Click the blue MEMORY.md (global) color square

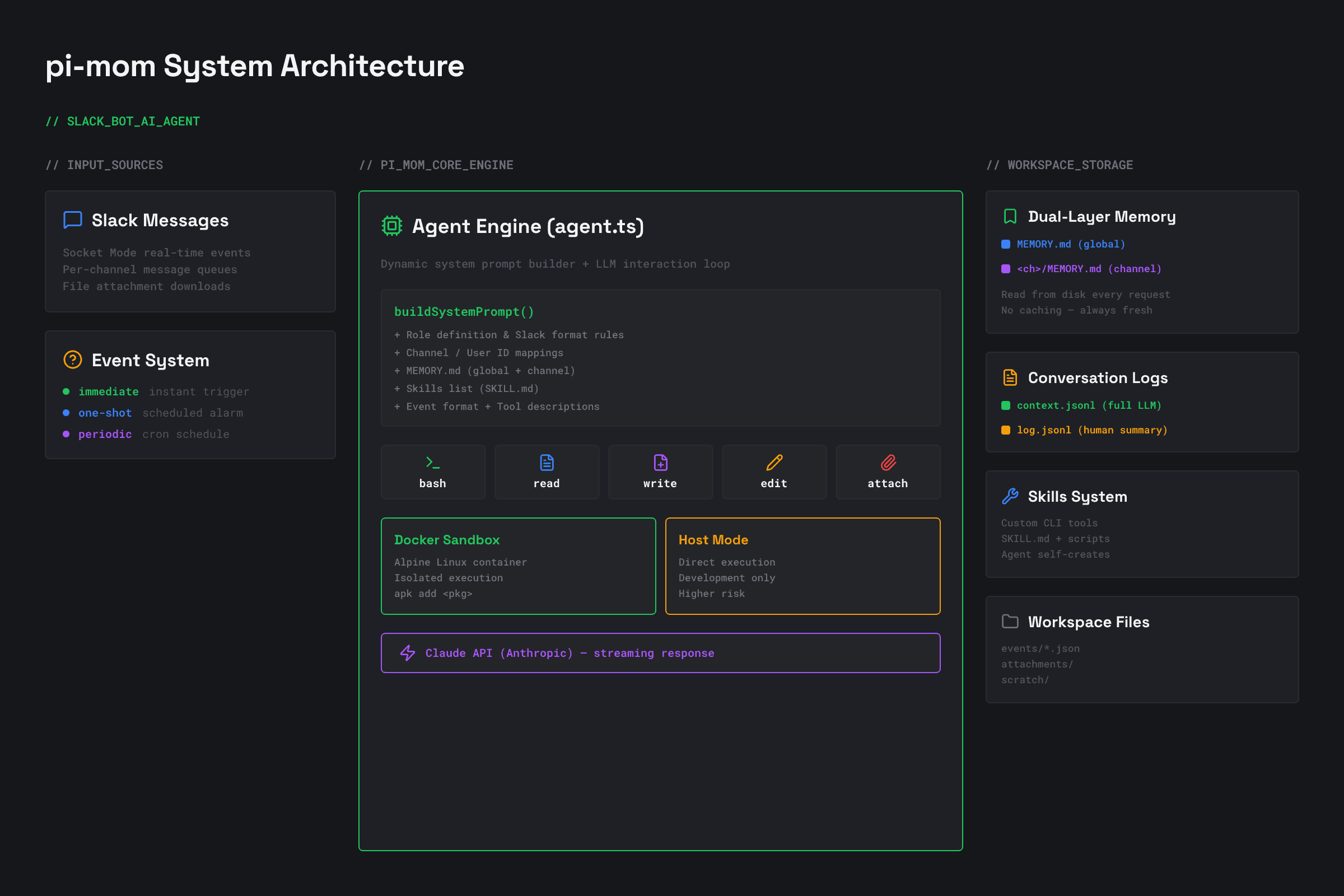point(1006,244)
